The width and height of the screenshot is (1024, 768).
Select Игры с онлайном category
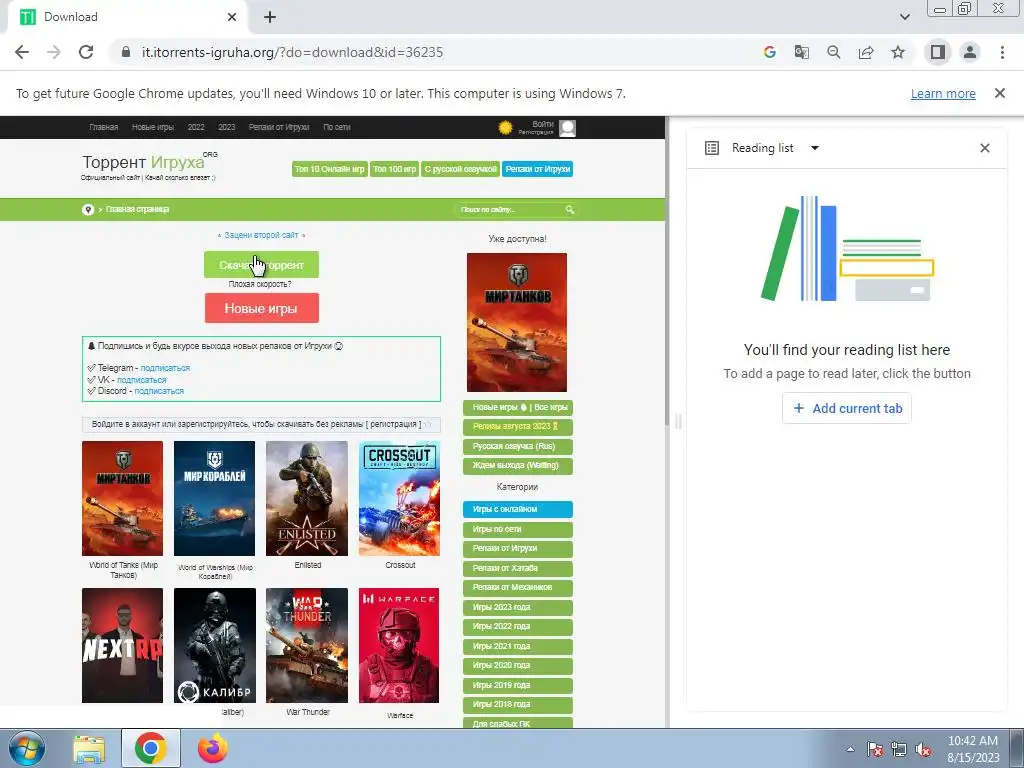(x=518, y=509)
